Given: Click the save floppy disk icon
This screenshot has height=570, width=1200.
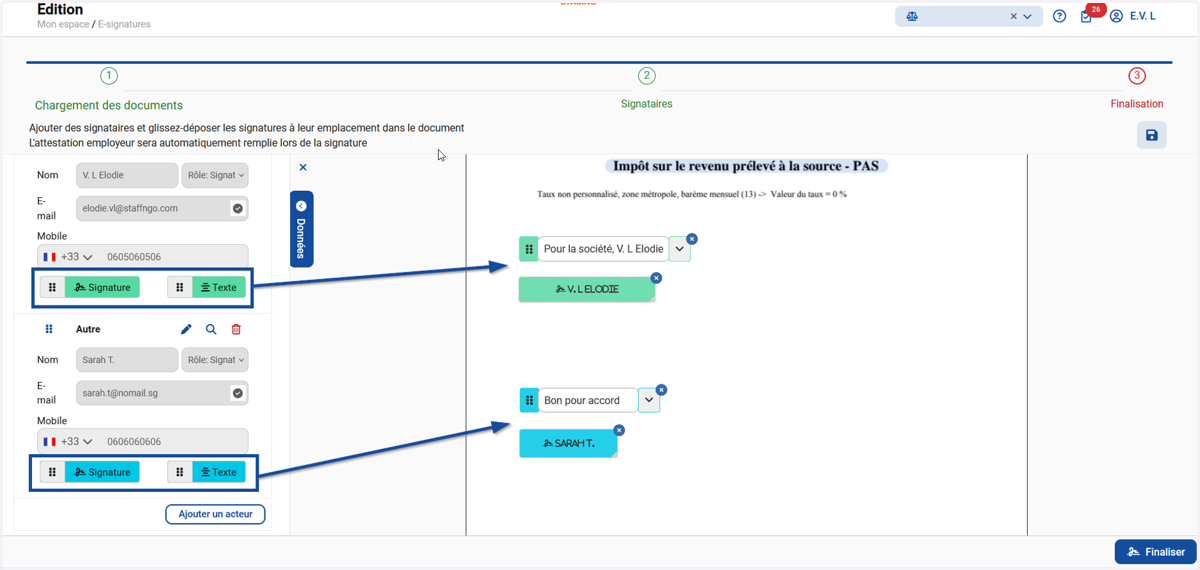Looking at the screenshot, I should [1152, 135].
